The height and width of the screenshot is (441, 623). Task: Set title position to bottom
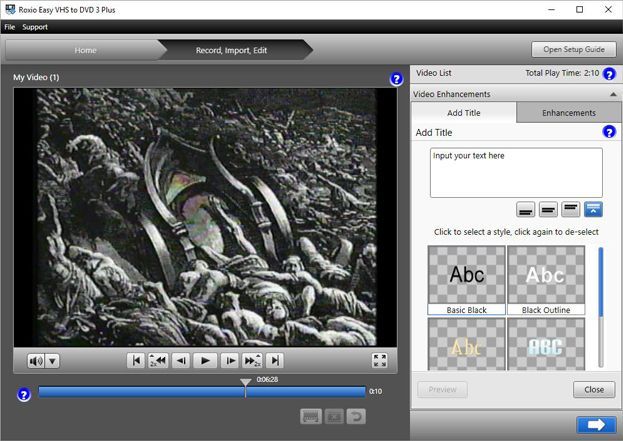click(525, 209)
